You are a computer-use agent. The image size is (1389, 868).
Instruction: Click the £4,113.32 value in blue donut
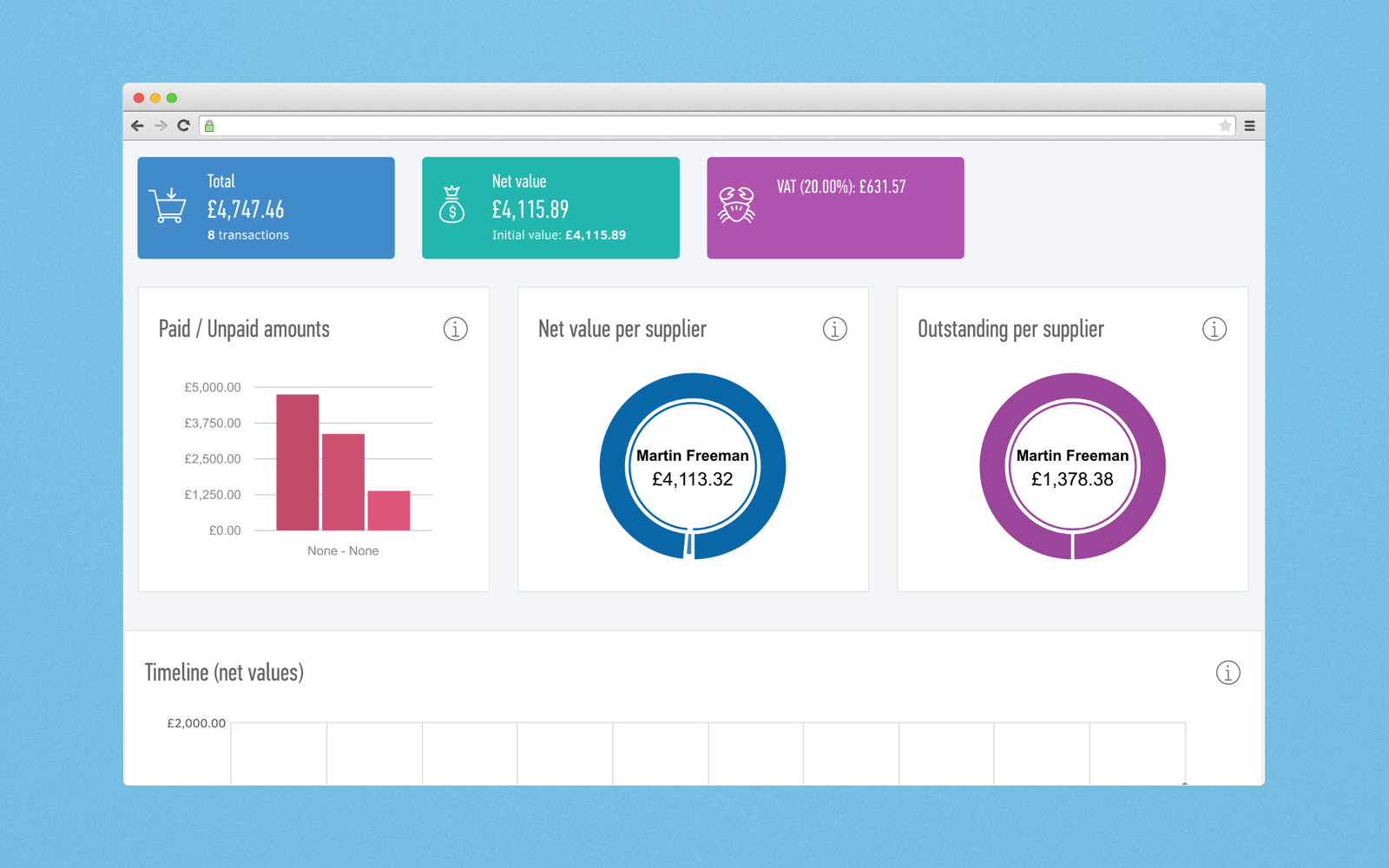[x=693, y=479]
